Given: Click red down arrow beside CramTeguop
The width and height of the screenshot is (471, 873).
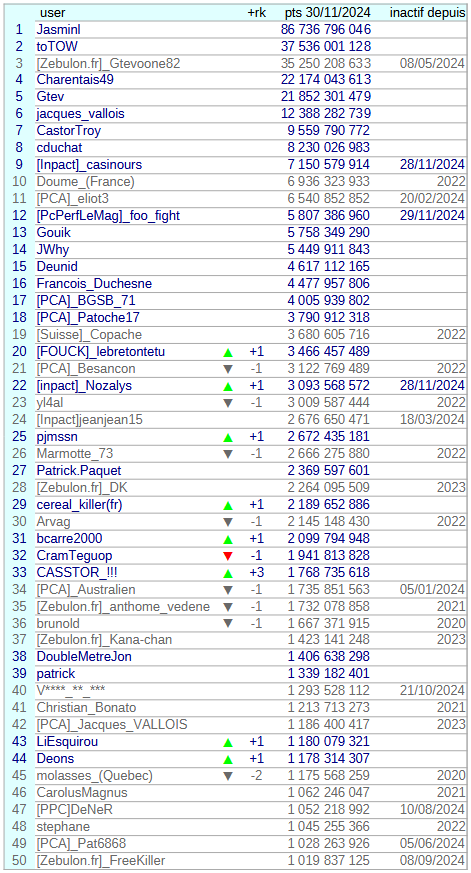Looking at the screenshot, I should coord(228,556).
